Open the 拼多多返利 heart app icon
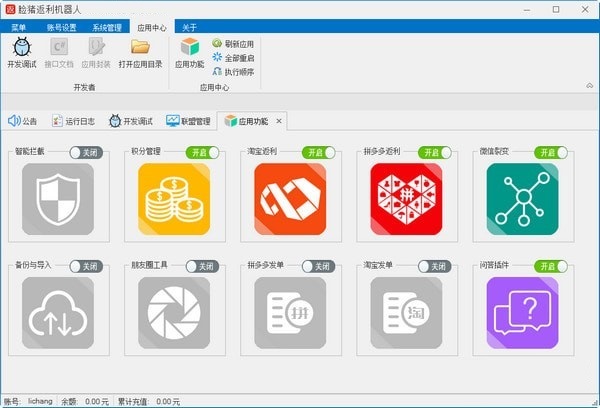This screenshot has height=408, width=600. click(406, 199)
